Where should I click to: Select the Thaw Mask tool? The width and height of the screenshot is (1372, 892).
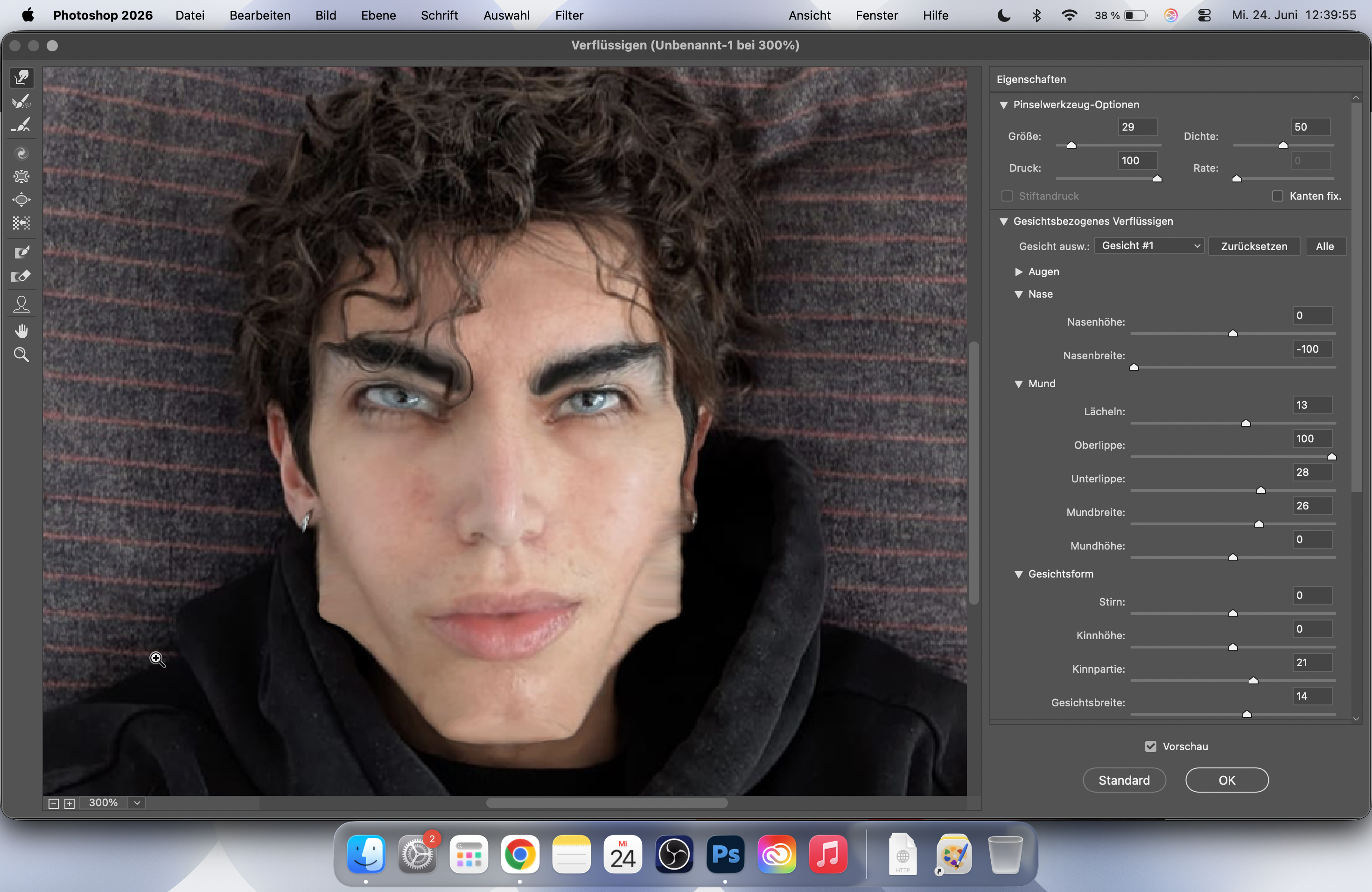coord(21,276)
